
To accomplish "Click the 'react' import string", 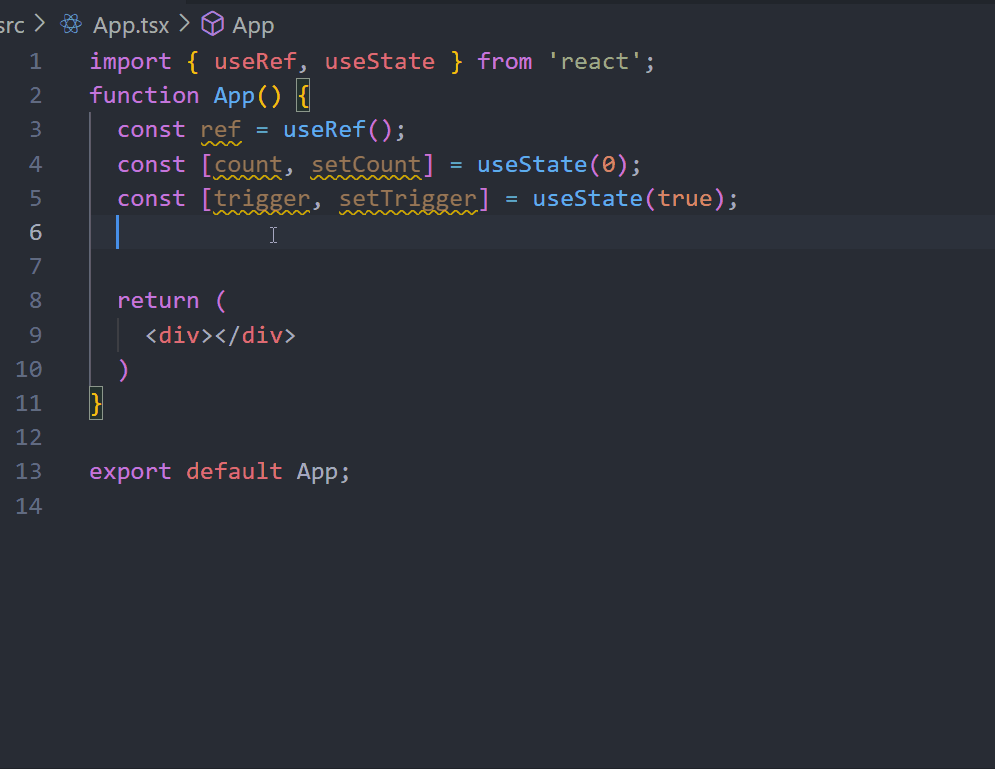I will [x=596, y=61].
